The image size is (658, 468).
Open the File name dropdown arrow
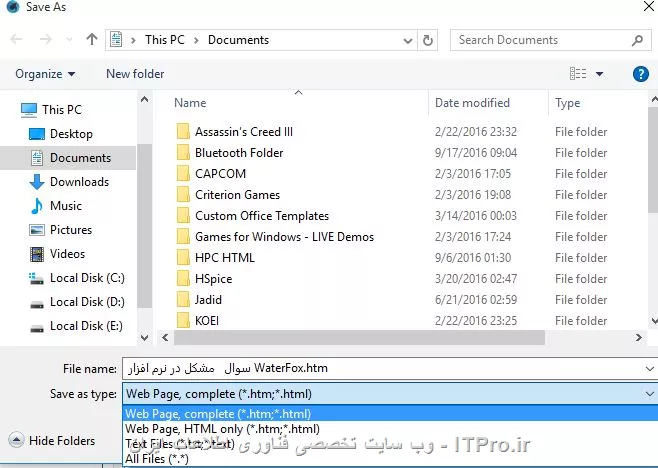[x=650, y=369]
